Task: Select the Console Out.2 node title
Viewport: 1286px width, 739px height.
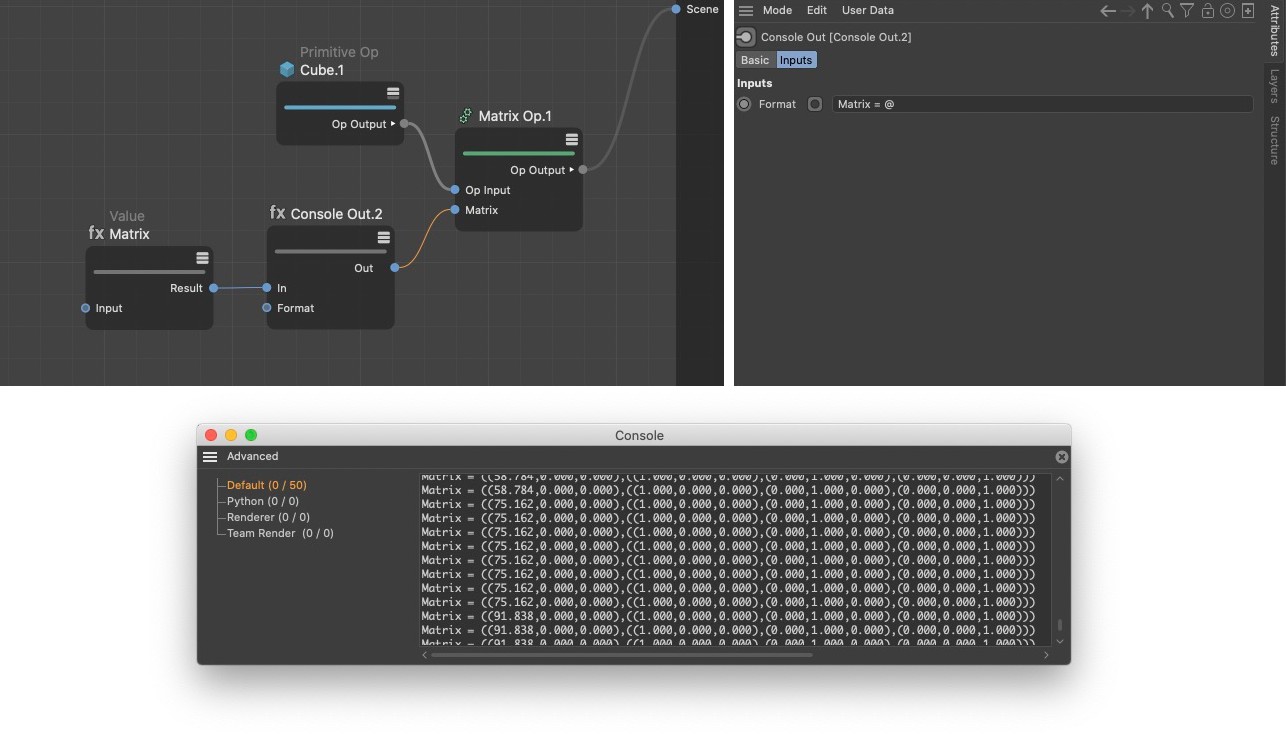Action: pos(336,214)
